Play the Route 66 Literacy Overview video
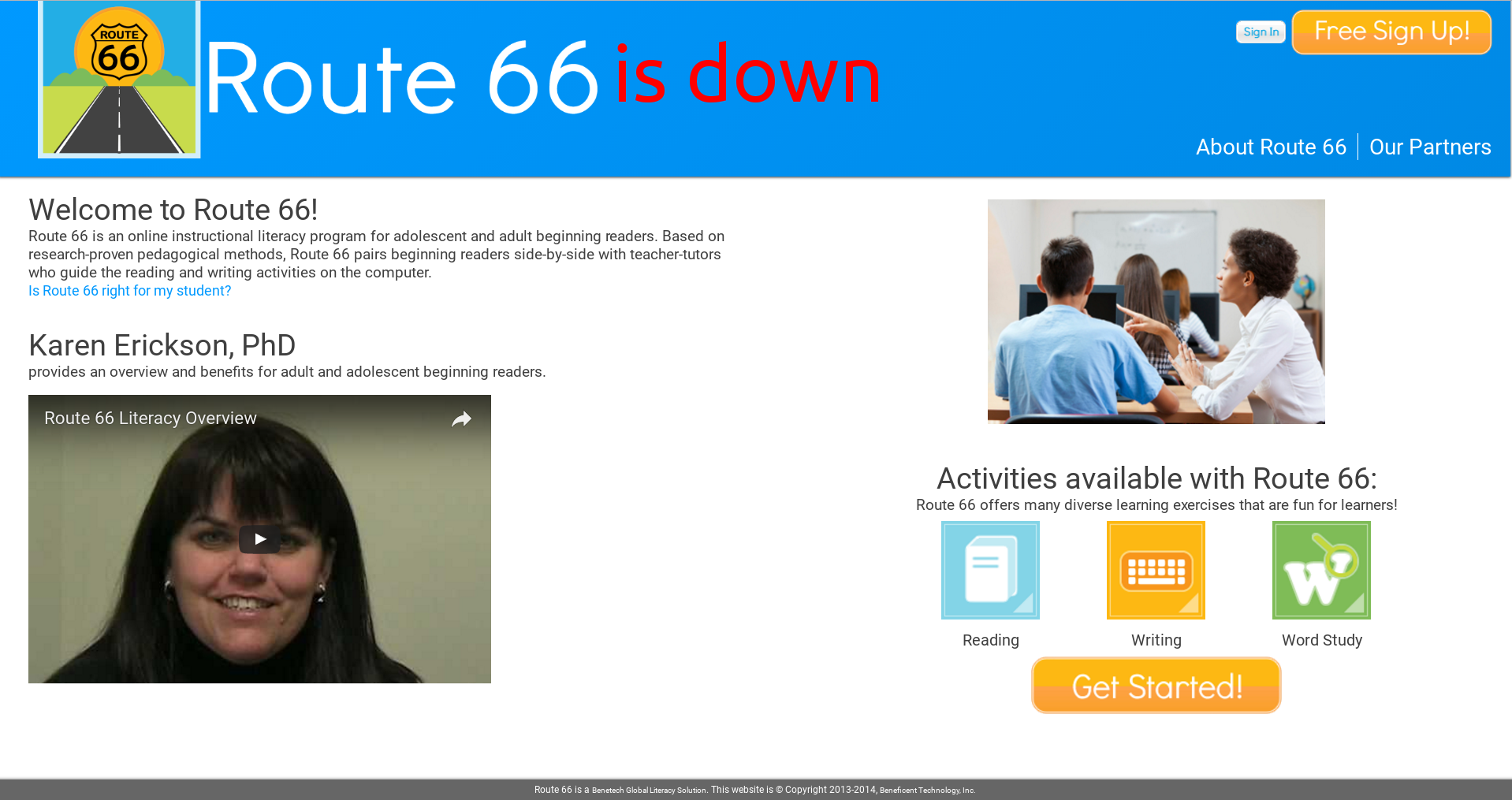Screen dimensions: 1512x800 (x=259, y=539)
